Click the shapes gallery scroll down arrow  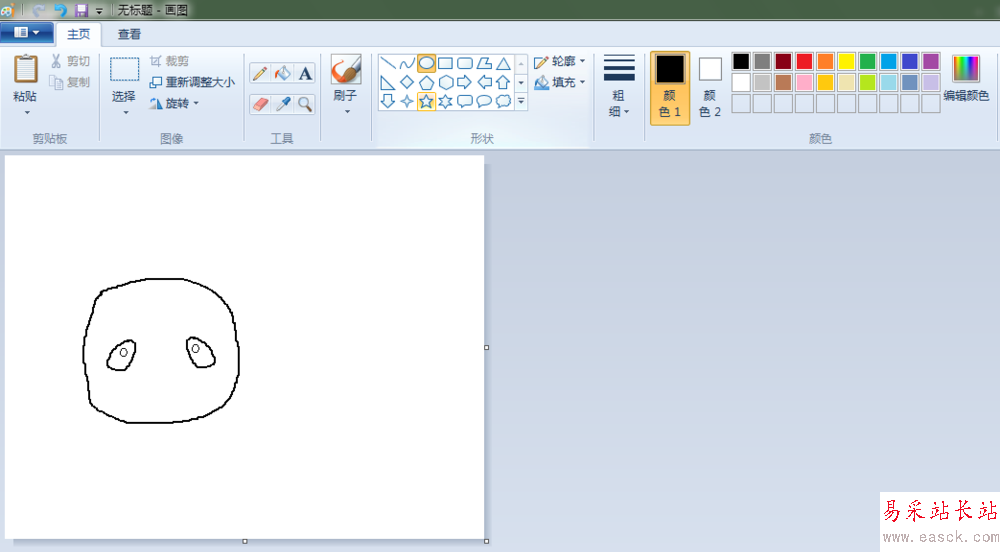521,82
